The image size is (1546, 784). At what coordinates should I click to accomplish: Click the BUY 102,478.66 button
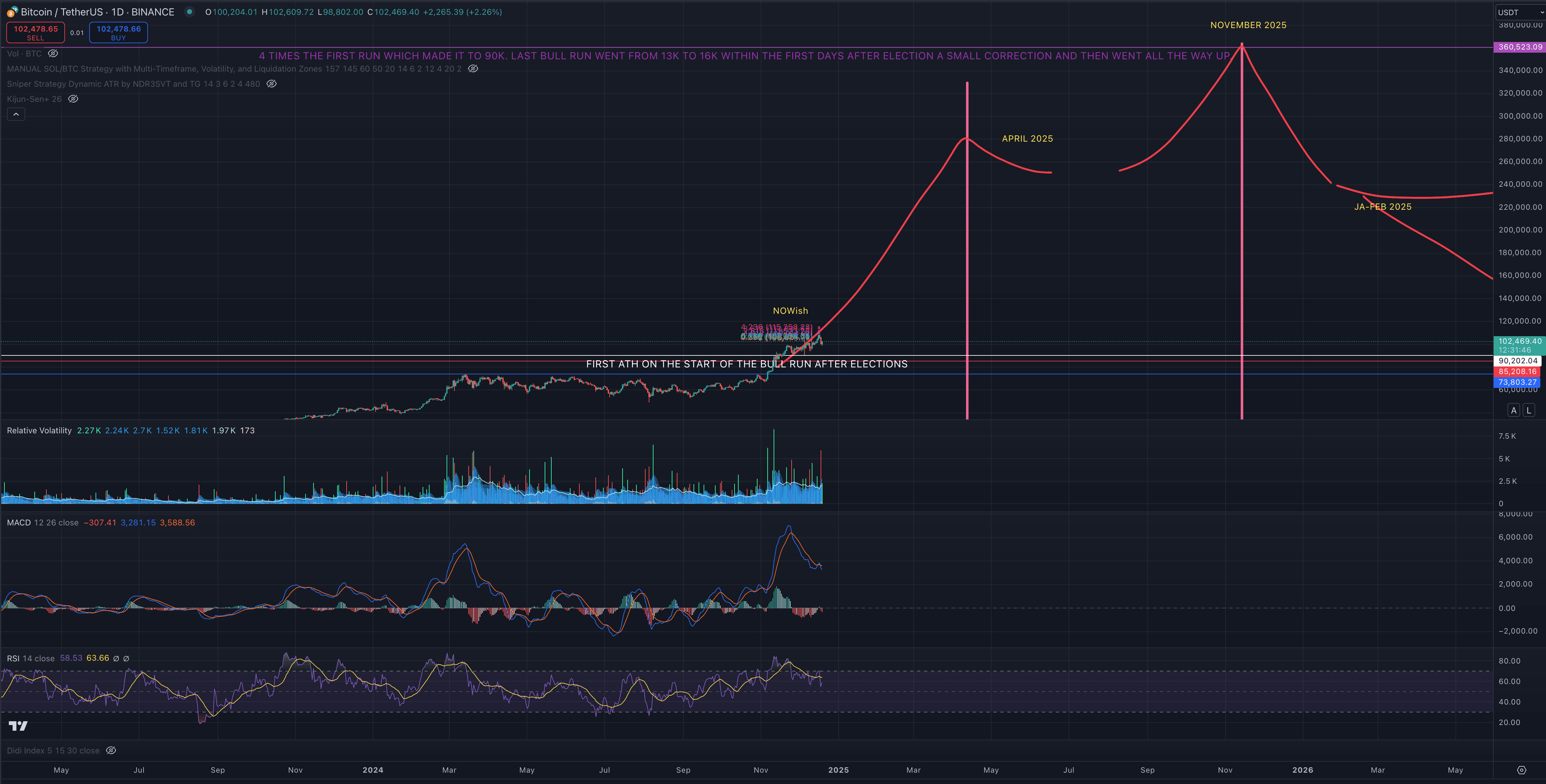pyautogui.click(x=118, y=32)
